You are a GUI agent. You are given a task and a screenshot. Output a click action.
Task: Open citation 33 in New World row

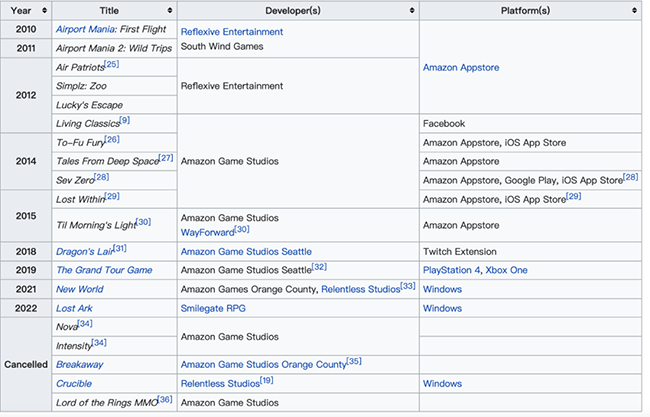[408, 286]
